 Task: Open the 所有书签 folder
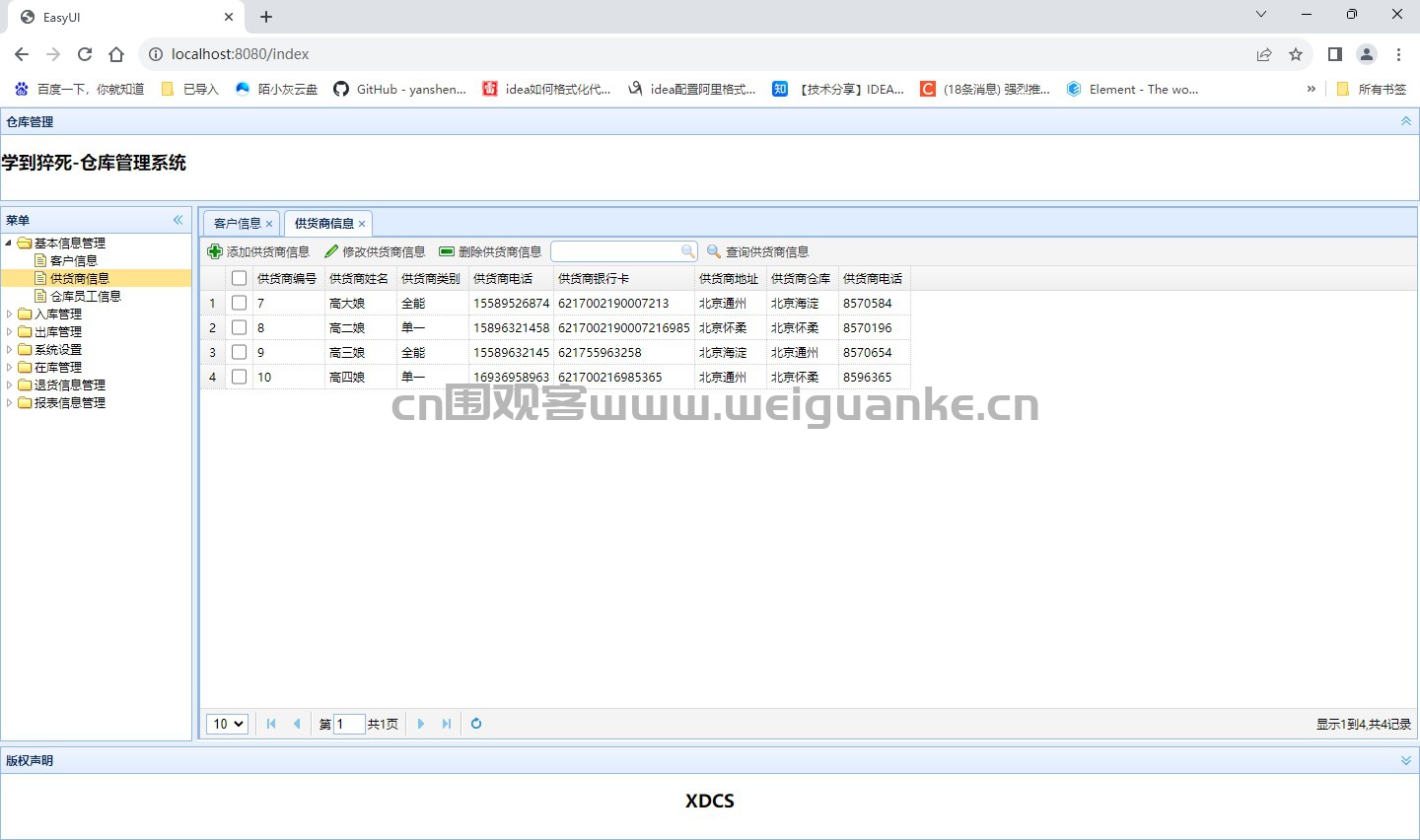tap(1371, 89)
